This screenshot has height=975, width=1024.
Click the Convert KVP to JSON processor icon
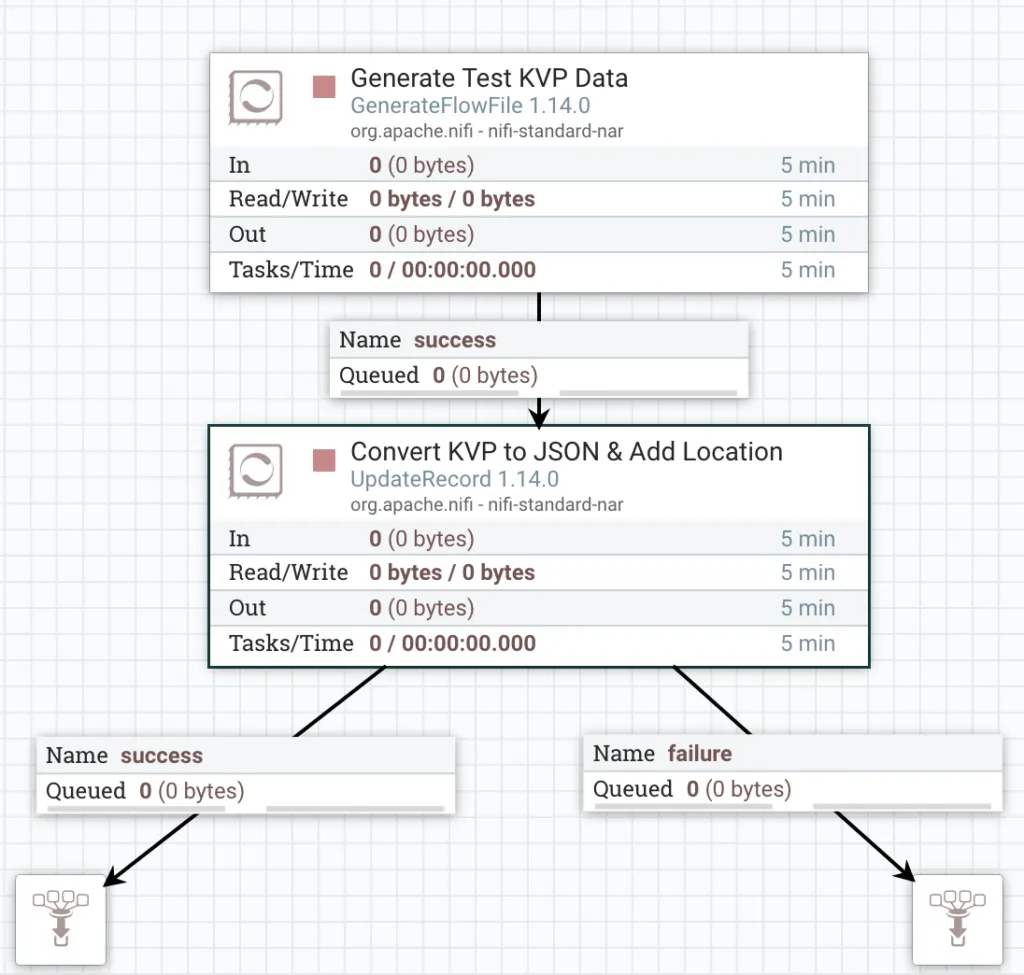[x=256, y=470]
